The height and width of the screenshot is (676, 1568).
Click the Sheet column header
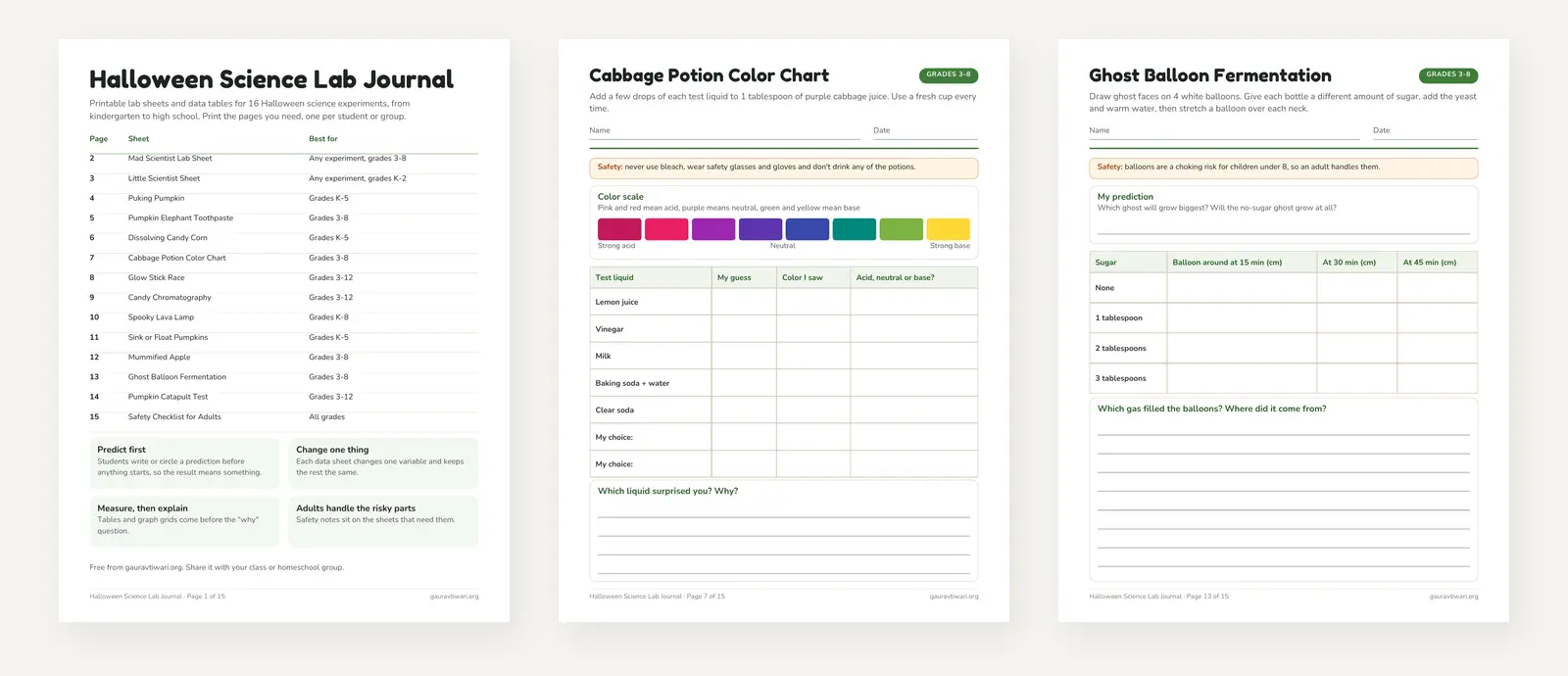138,139
